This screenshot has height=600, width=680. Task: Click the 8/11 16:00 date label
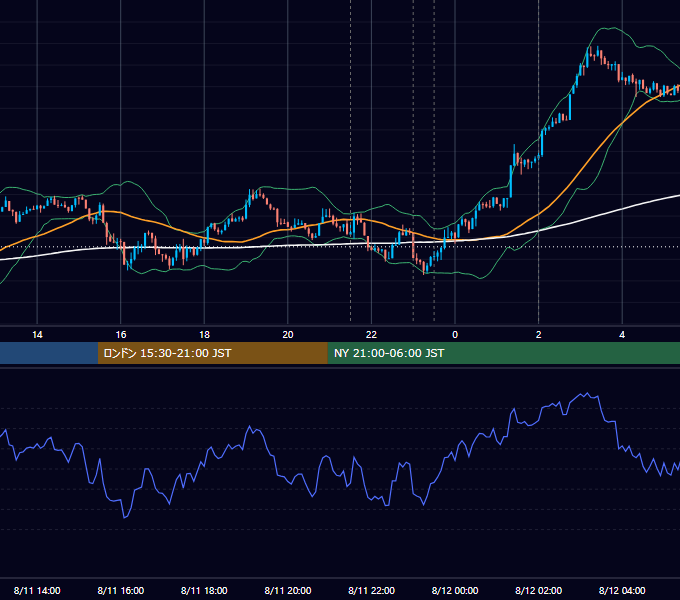coord(121,590)
